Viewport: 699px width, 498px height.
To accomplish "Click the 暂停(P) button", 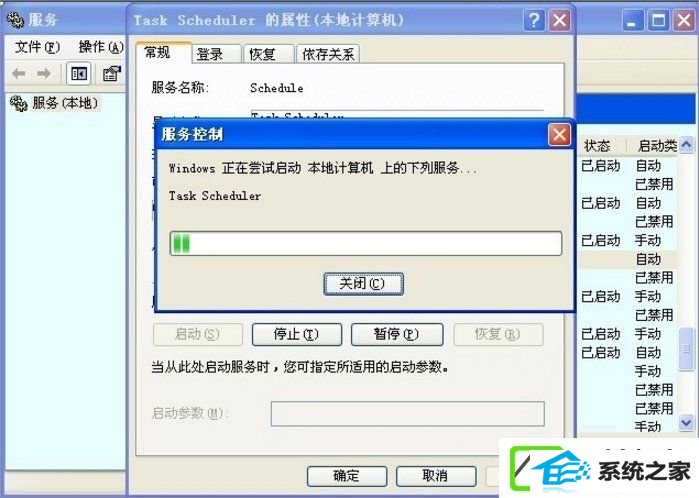I will pos(397,334).
